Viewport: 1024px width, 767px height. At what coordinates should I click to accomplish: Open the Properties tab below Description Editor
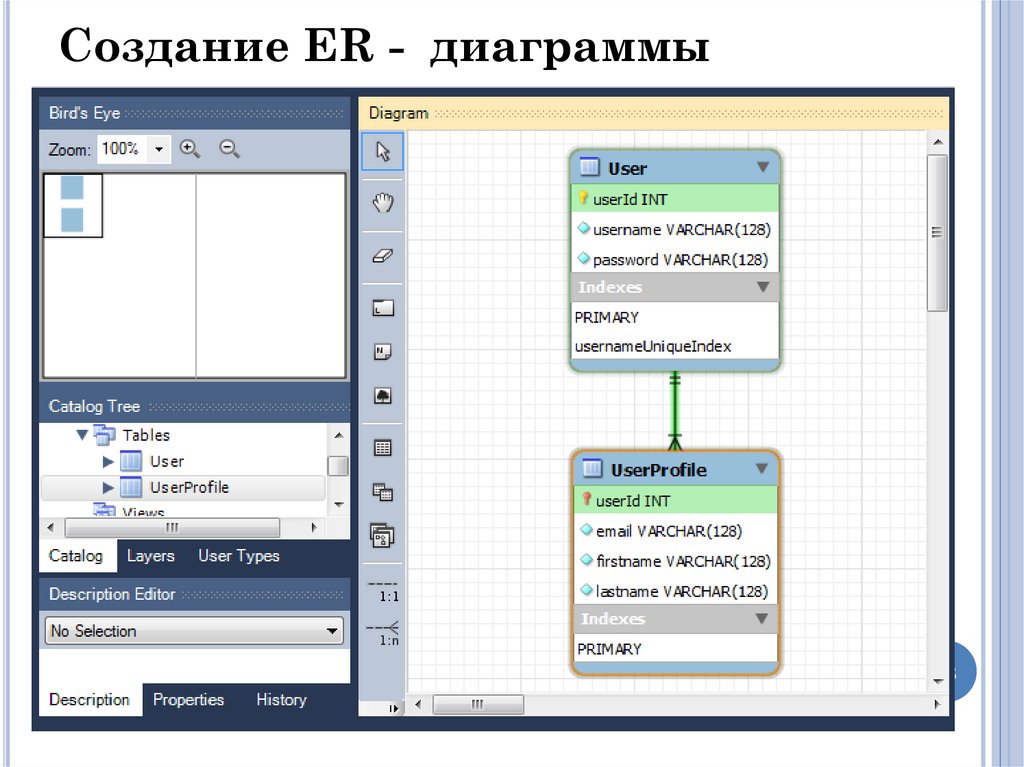pos(189,700)
